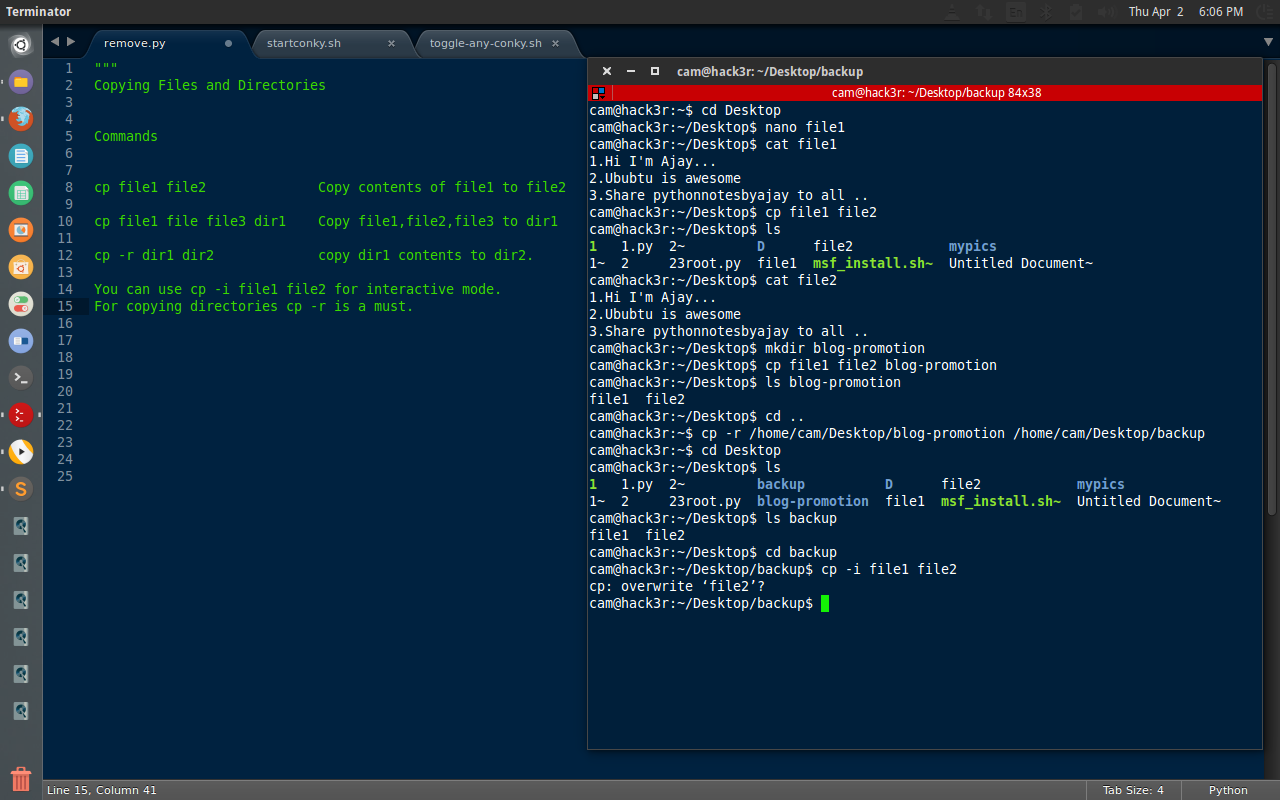This screenshot has height=800, width=1280.
Task: Open the system settings toggles dock icon
Action: (x=20, y=303)
